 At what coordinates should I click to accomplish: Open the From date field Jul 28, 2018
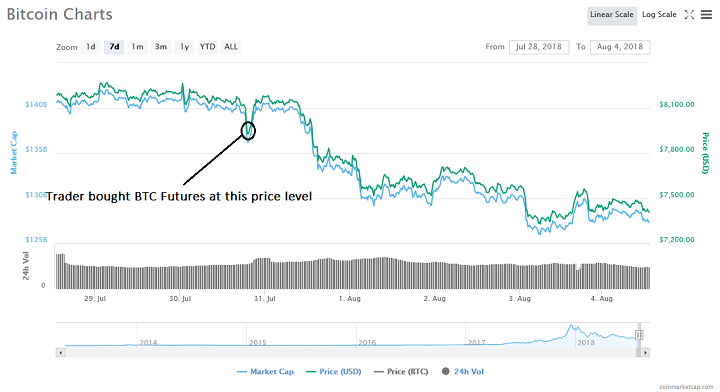point(539,47)
